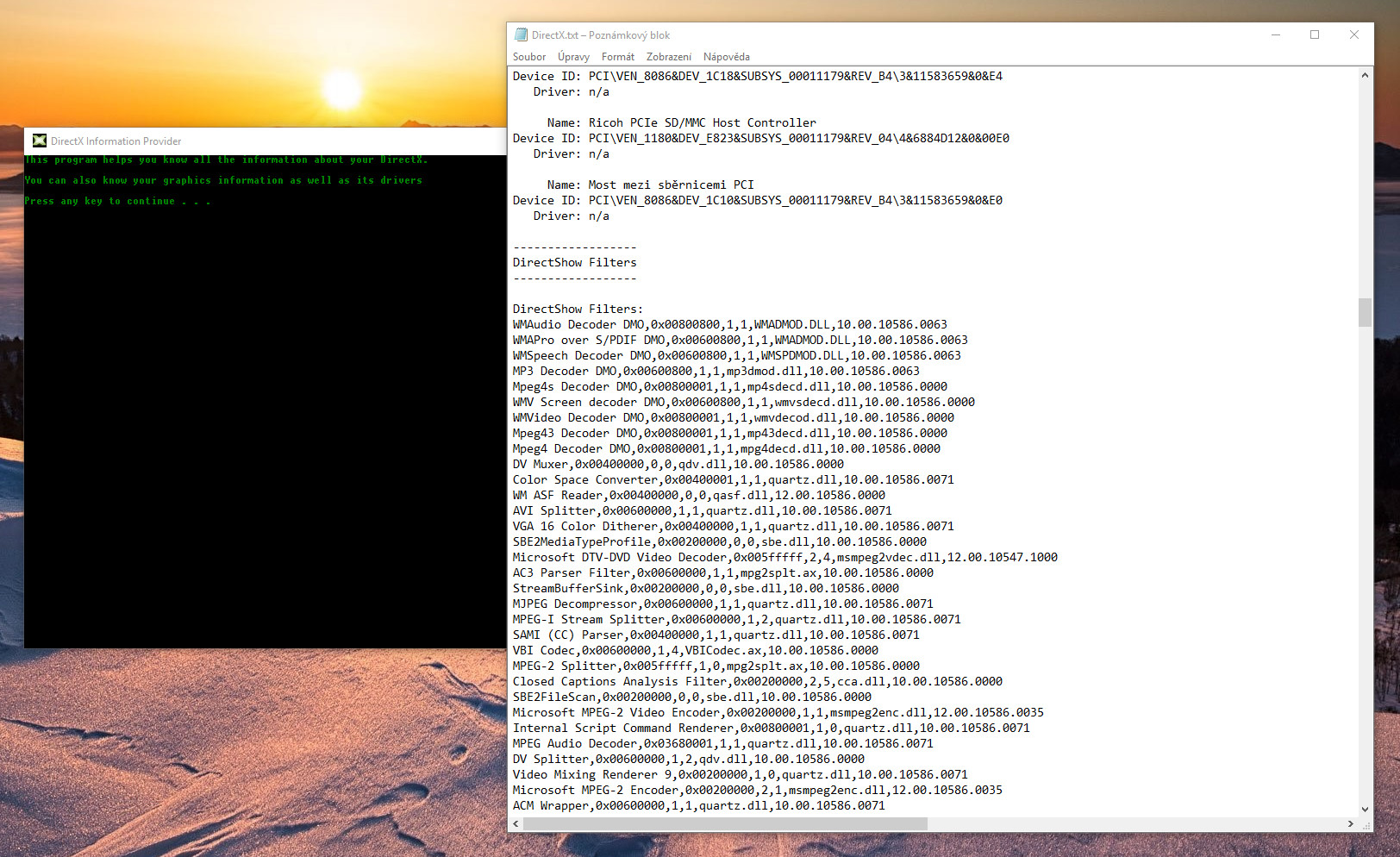
Task: Open the Zobrazení menu in Notepad
Action: click(668, 57)
